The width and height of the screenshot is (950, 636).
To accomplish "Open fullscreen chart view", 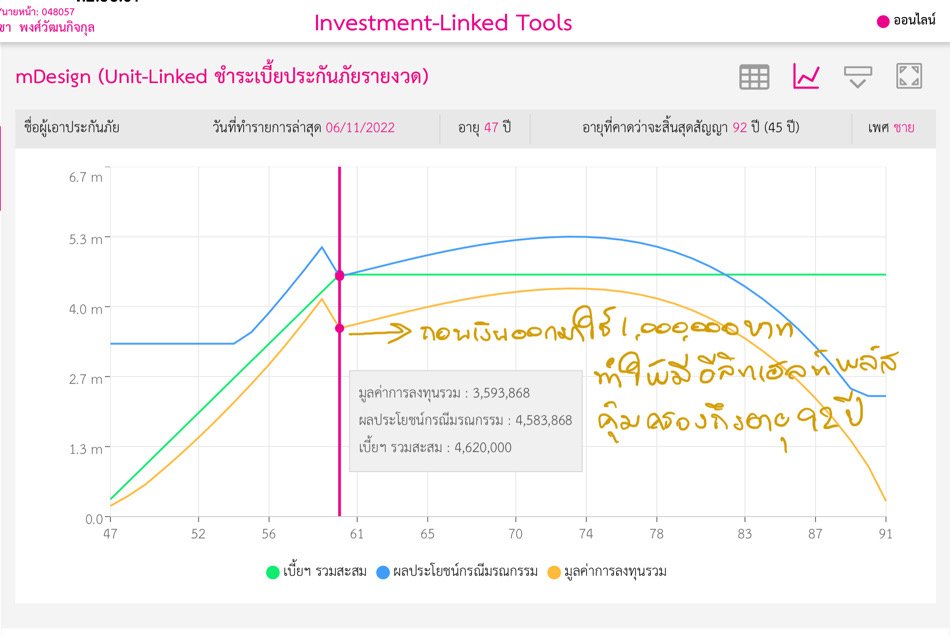I will (909, 77).
